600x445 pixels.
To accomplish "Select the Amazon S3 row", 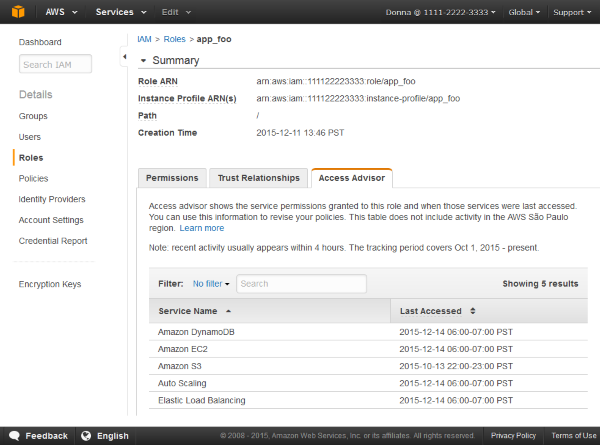I will click(x=368, y=366).
